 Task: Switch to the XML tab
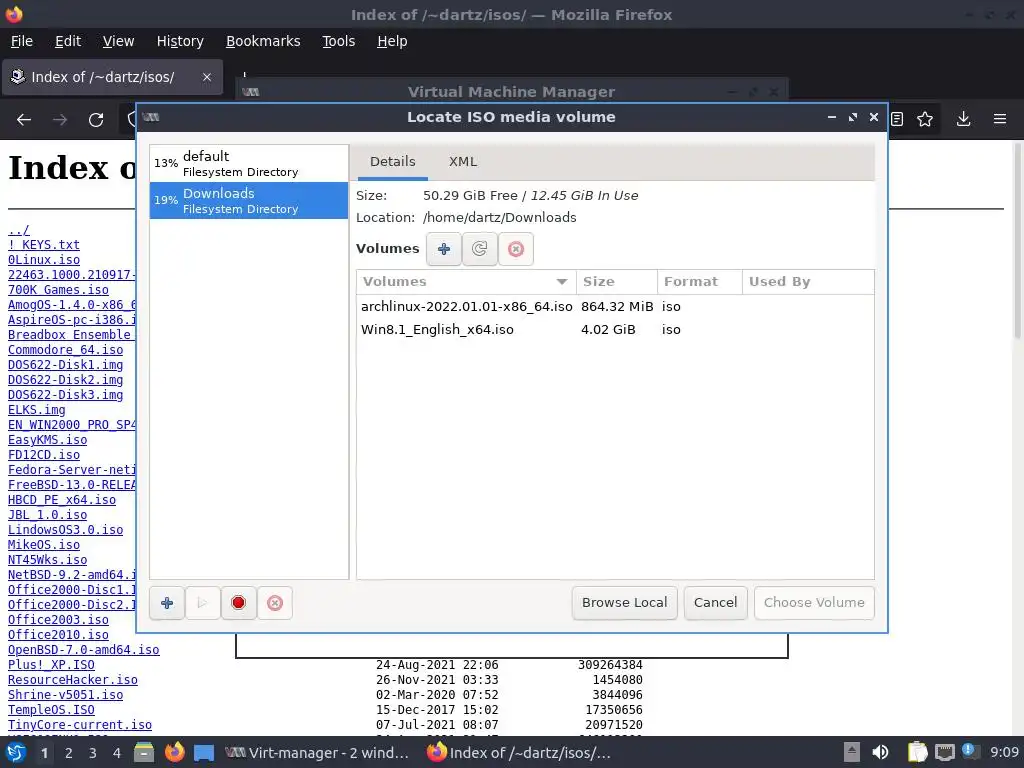[x=463, y=162]
